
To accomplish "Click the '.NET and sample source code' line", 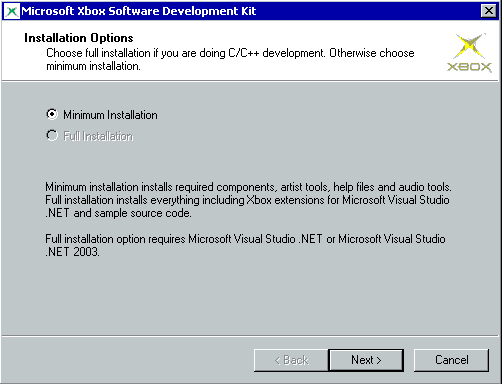I will tap(118, 213).
